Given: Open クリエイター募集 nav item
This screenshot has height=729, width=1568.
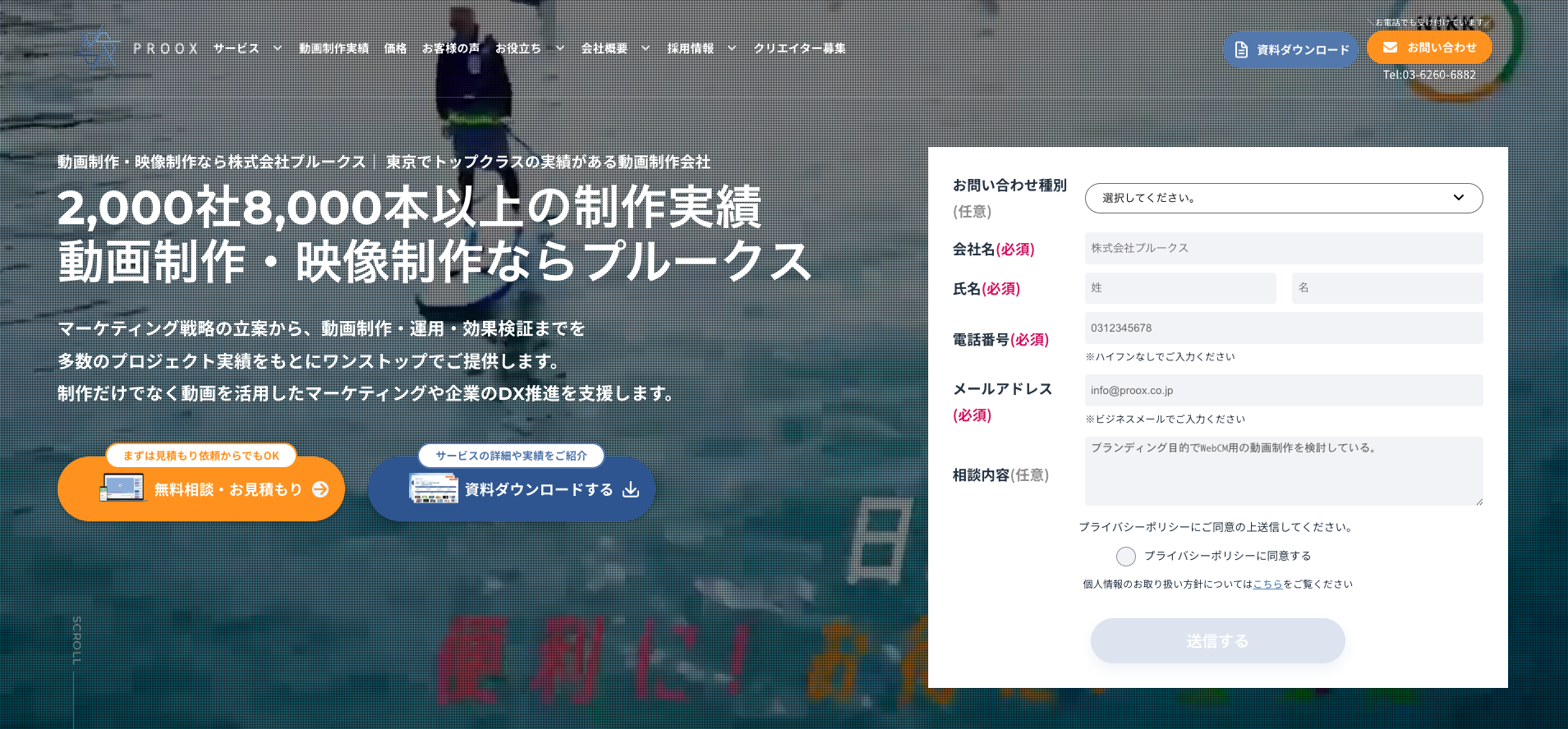Looking at the screenshot, I should click(799, 48).
